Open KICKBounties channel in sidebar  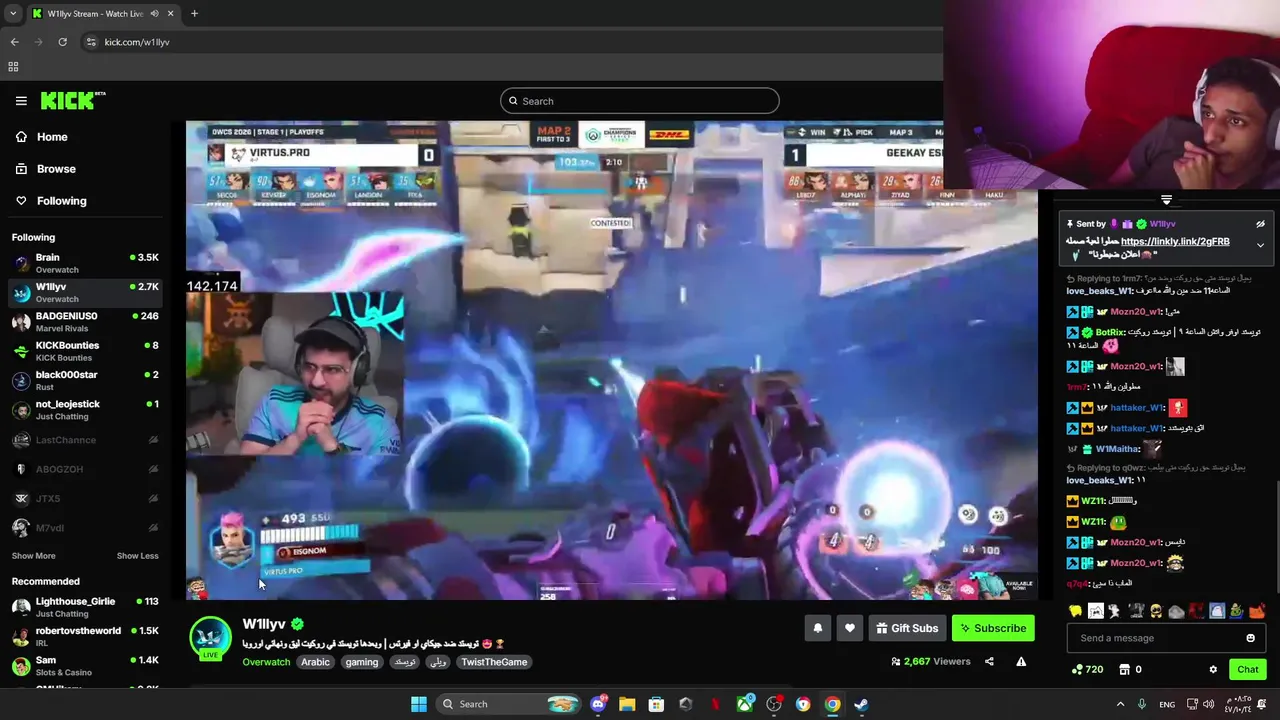click(85, 351)
